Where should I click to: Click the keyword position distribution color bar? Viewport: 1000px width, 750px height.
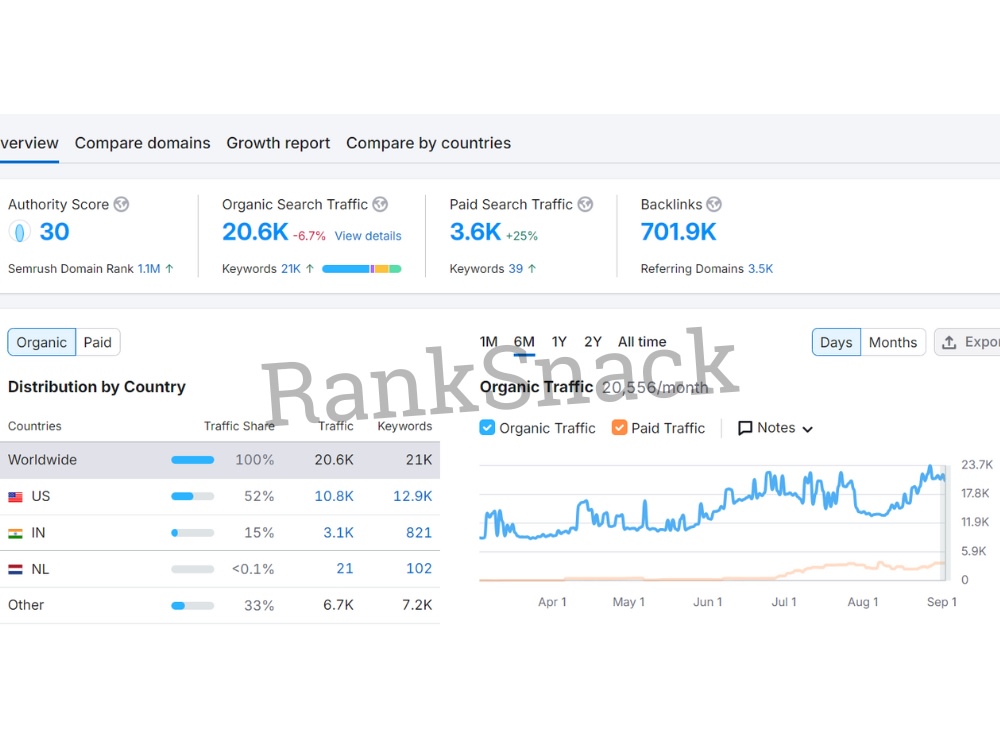(362, 269)
